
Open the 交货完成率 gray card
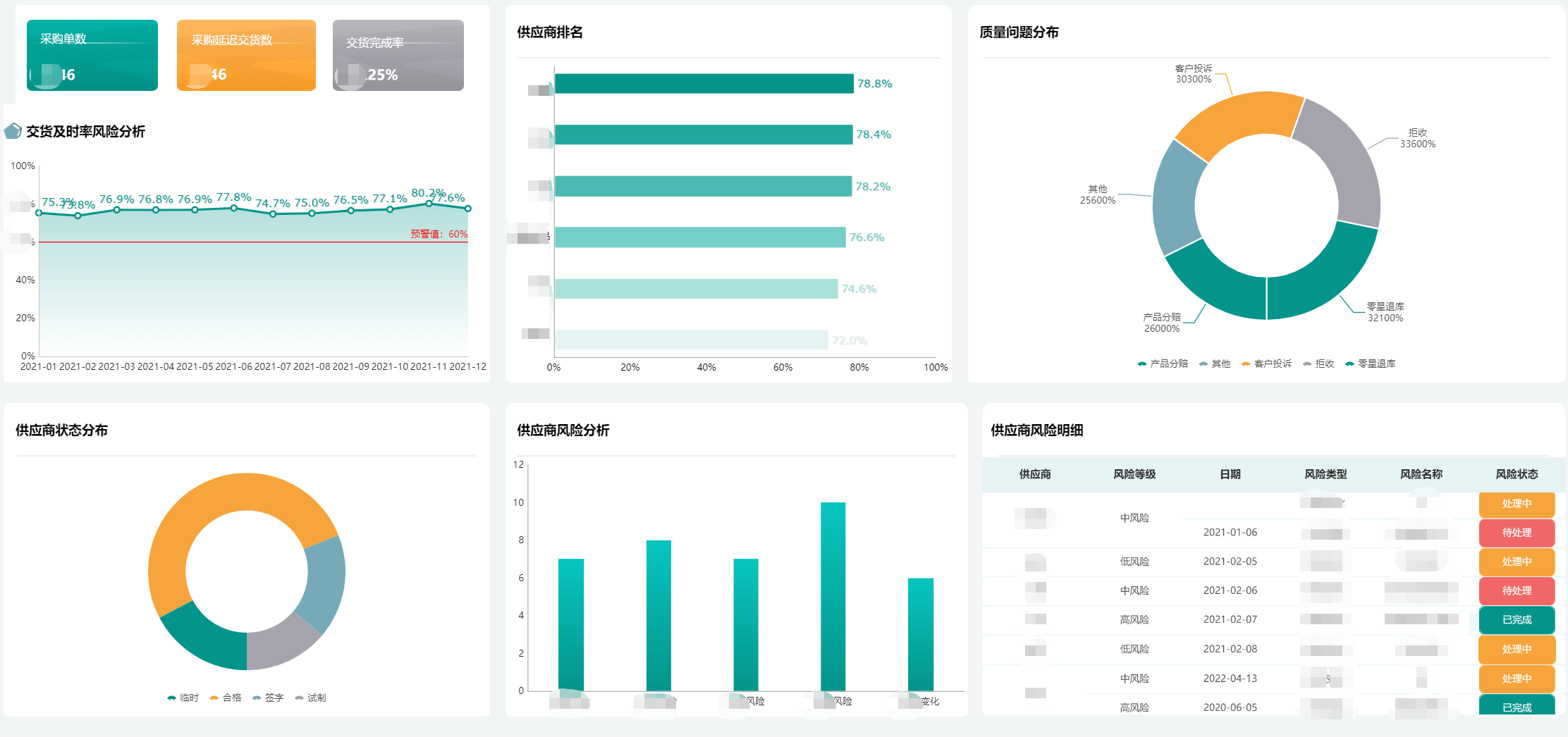pyautogui.click(x=398, y=55)
